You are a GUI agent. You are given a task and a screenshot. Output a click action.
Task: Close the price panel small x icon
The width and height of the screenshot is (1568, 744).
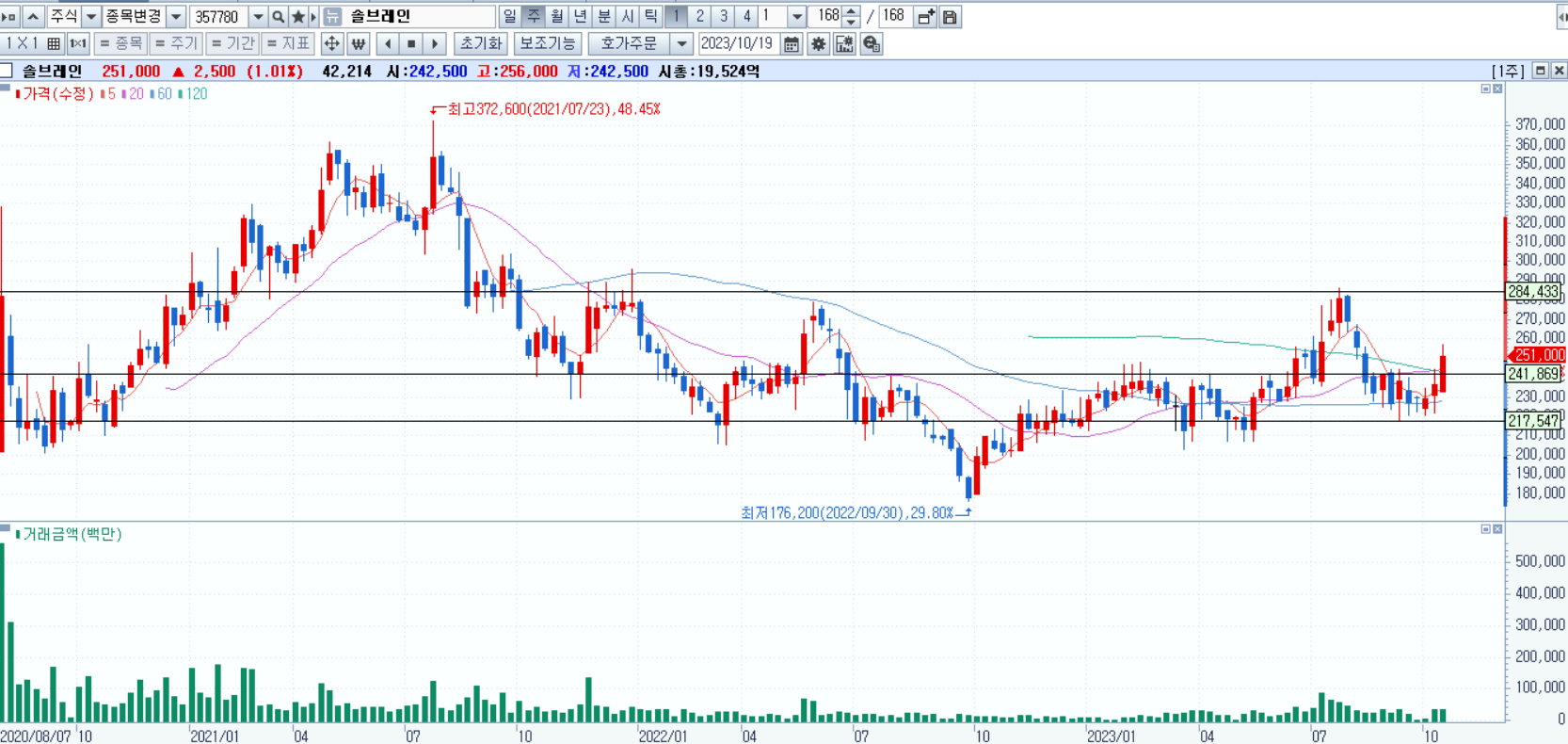point(1497,89)
